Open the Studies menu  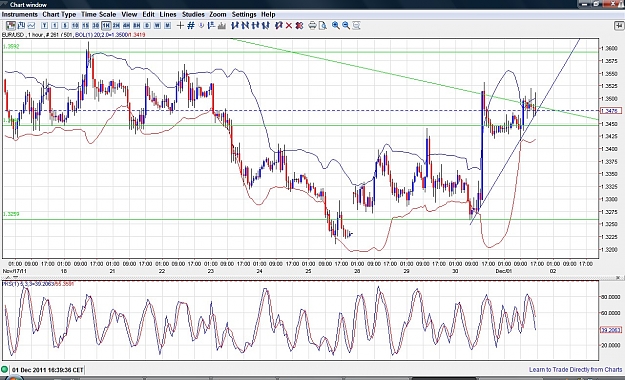click(193, 14)
